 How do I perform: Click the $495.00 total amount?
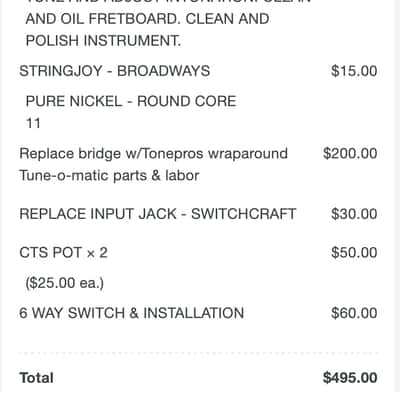tap(350, 378)
